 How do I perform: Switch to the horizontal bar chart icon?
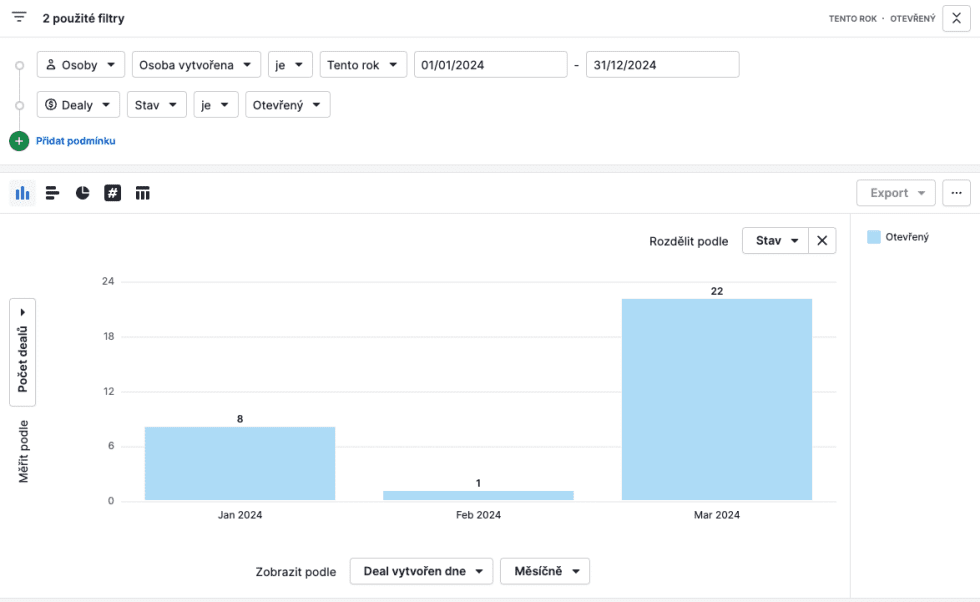pyautogui.click(x=52, y=193)
